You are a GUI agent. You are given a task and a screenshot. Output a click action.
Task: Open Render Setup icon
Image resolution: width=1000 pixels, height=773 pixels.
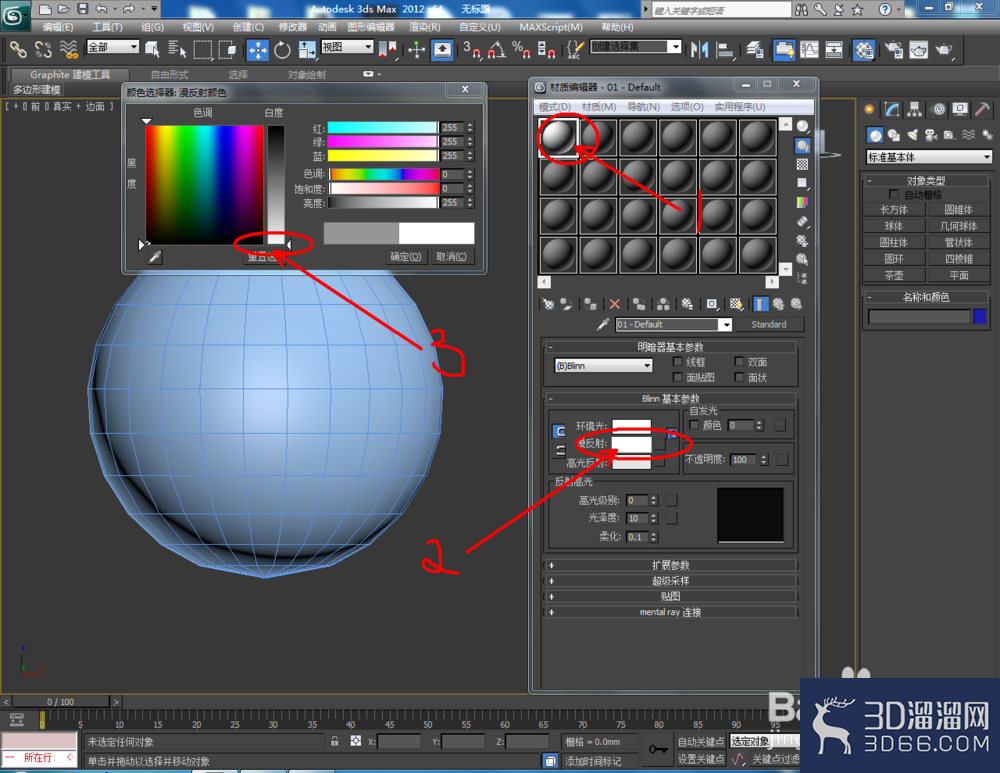pyautogui.click(x=894, y=50)
